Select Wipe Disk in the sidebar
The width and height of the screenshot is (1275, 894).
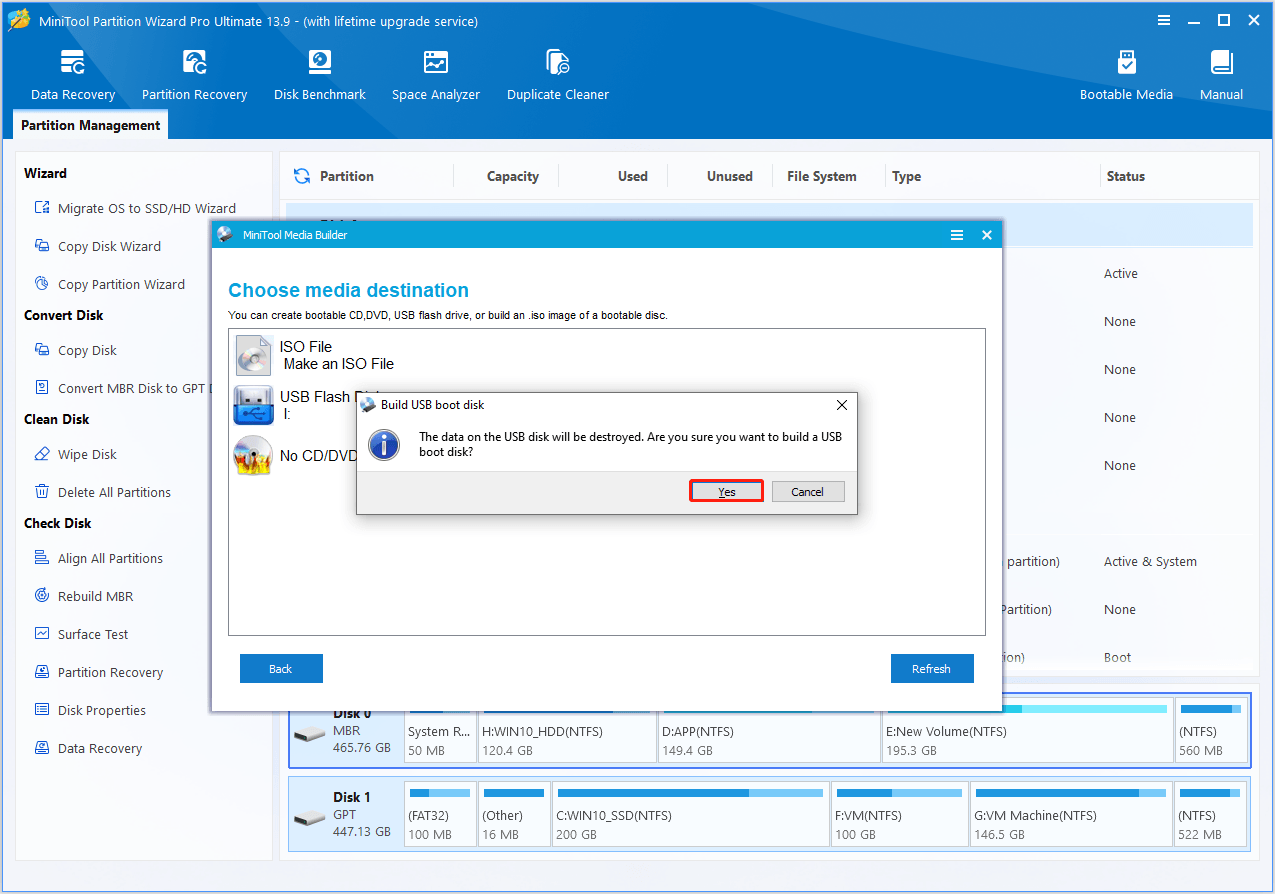click(76, 454)
